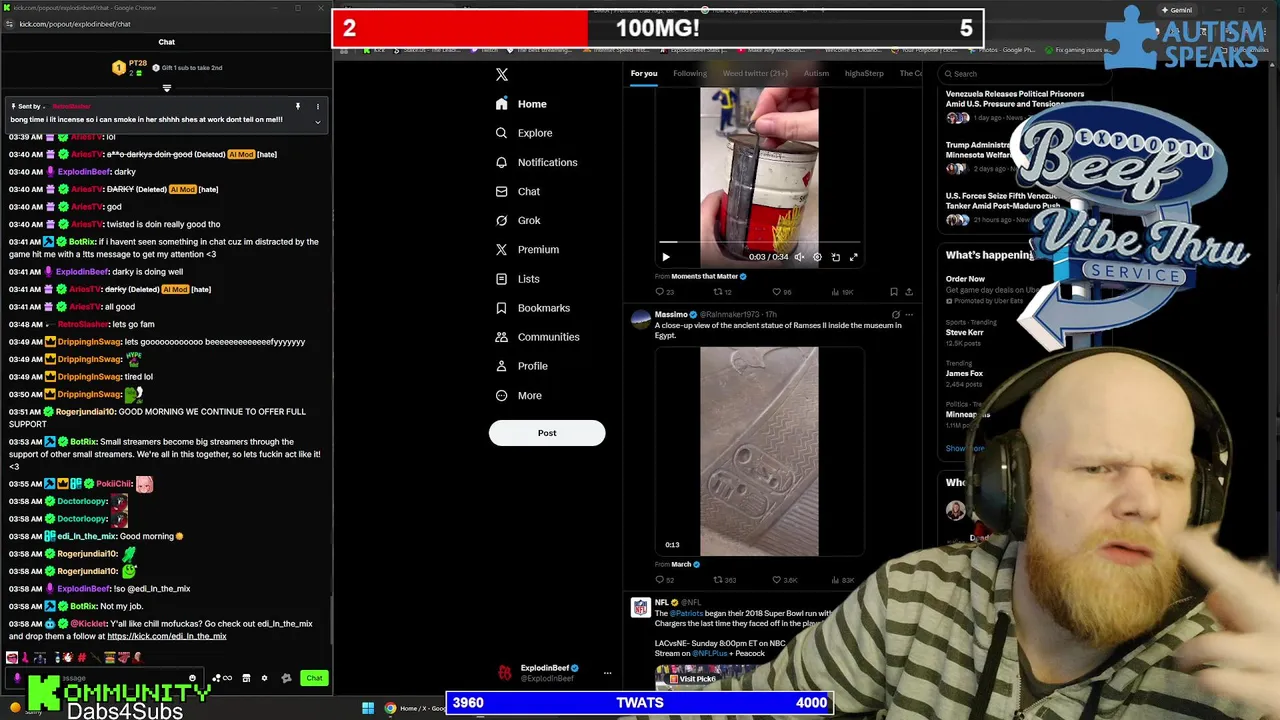Screen dimensions: 1280x720
Task: Click the X logo in sidebar
Action: [x=502, y=74]
